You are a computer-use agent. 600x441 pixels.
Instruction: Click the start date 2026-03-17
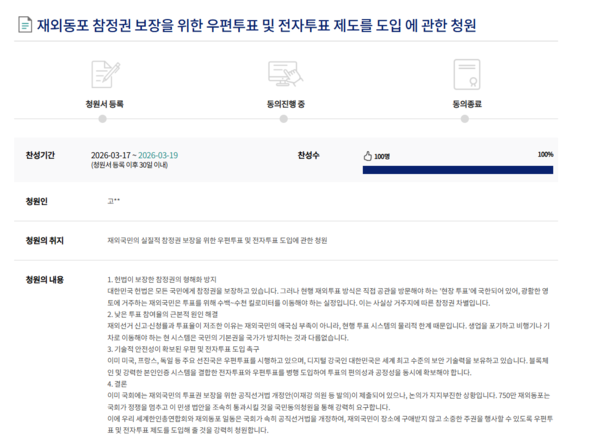click(111, 155)
